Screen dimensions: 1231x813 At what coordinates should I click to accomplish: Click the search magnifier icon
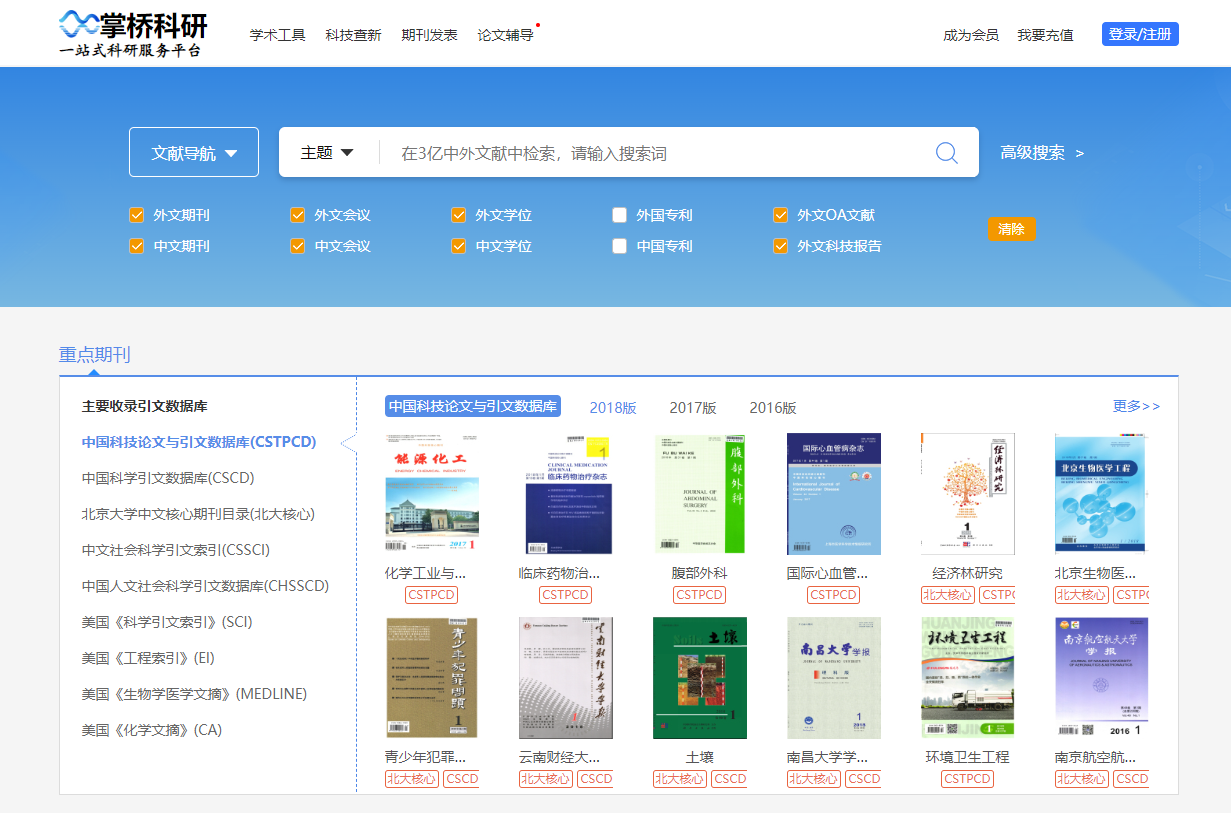click(x=946, y=152)
